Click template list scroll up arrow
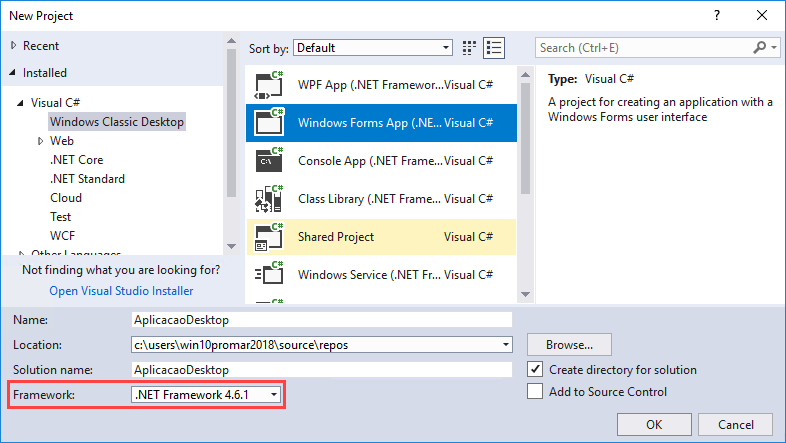 [x=525, y=75]
